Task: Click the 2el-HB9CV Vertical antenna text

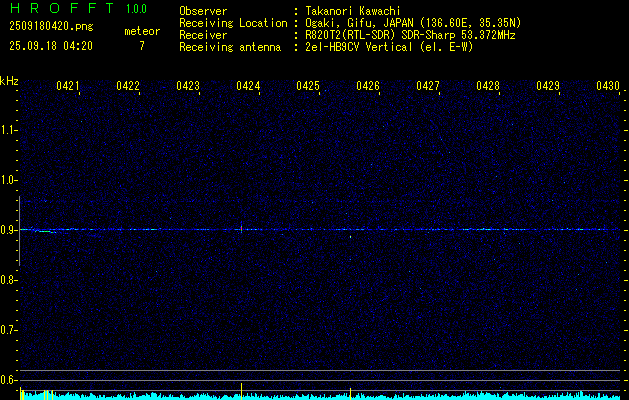Action: click(x=389, y=47)
